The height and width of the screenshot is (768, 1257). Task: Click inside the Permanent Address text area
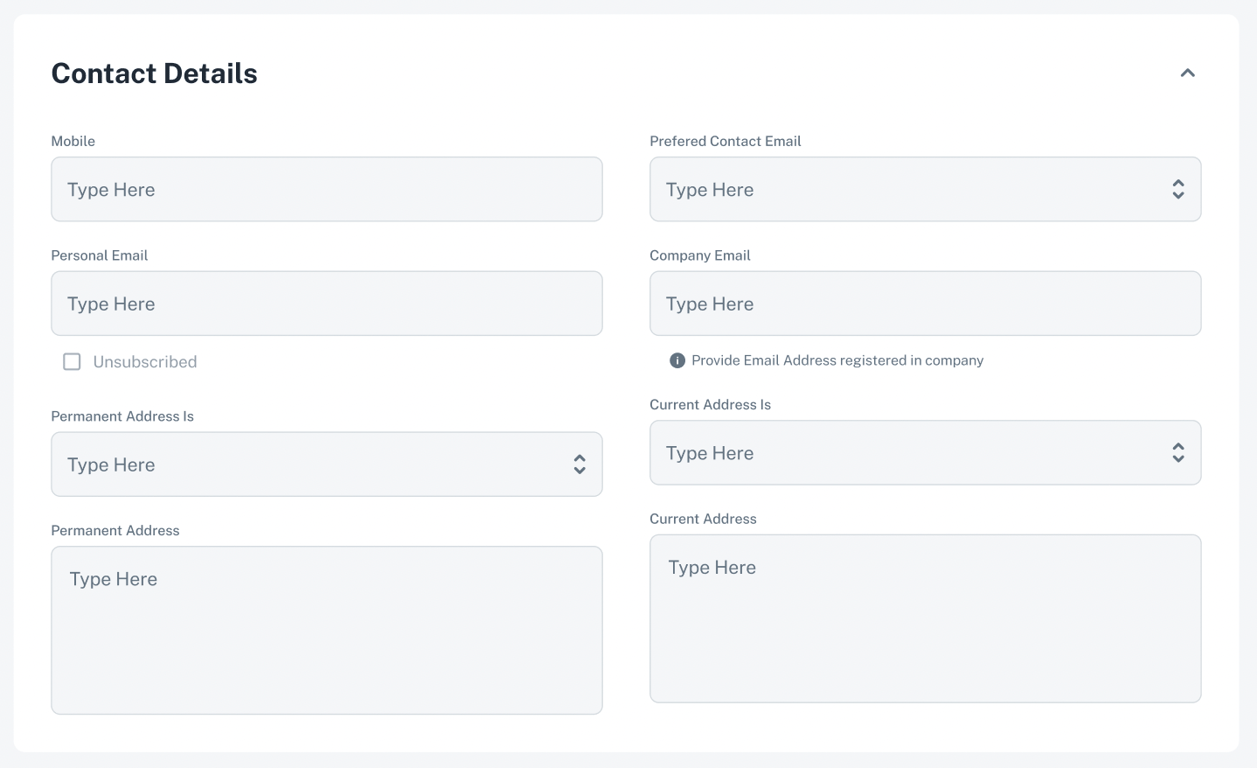(x=326, y=630)
